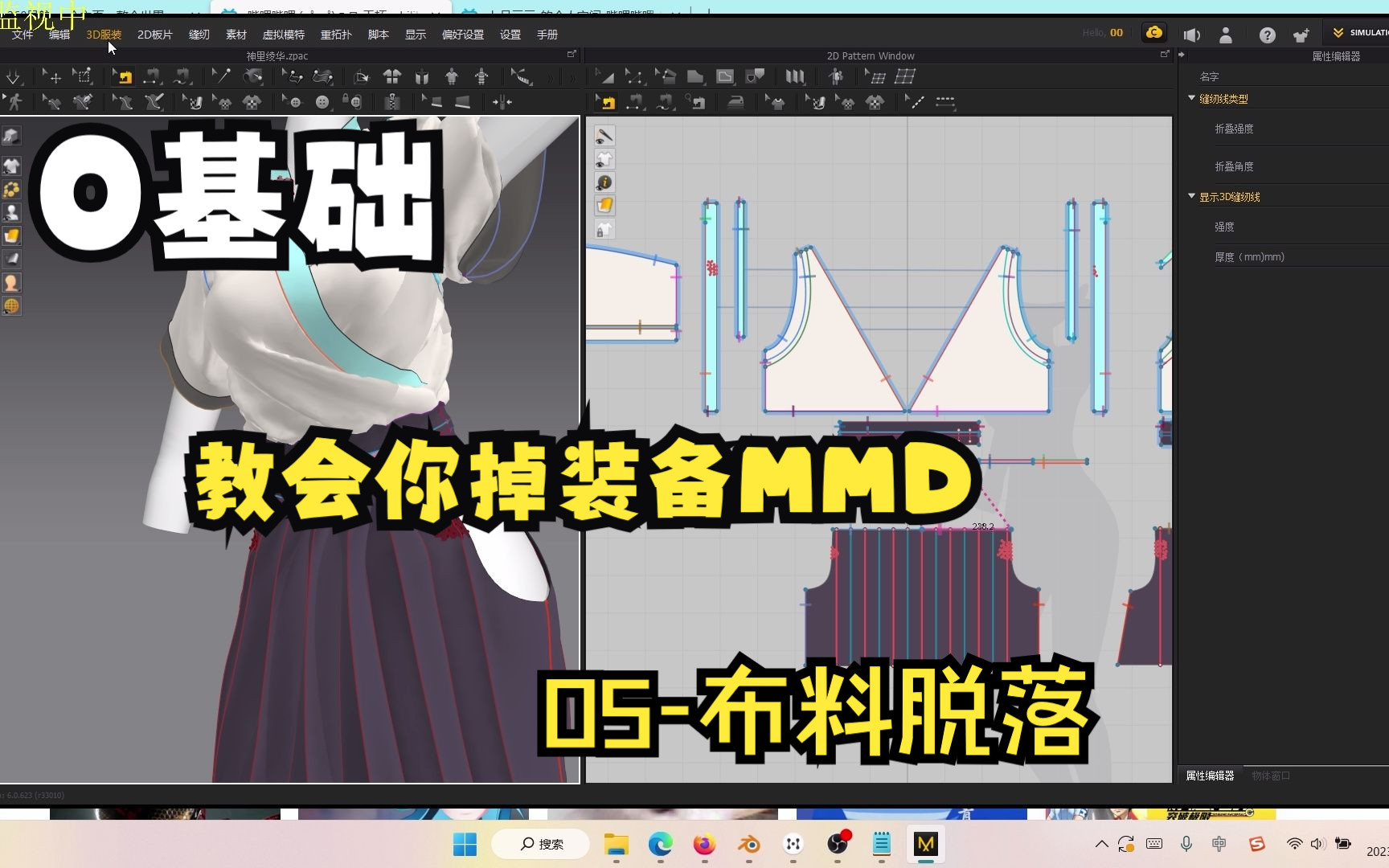Viewport: 1389px width, 868px height.
Task: Select the Tack on Avatar tool
Action: [253, 77]
